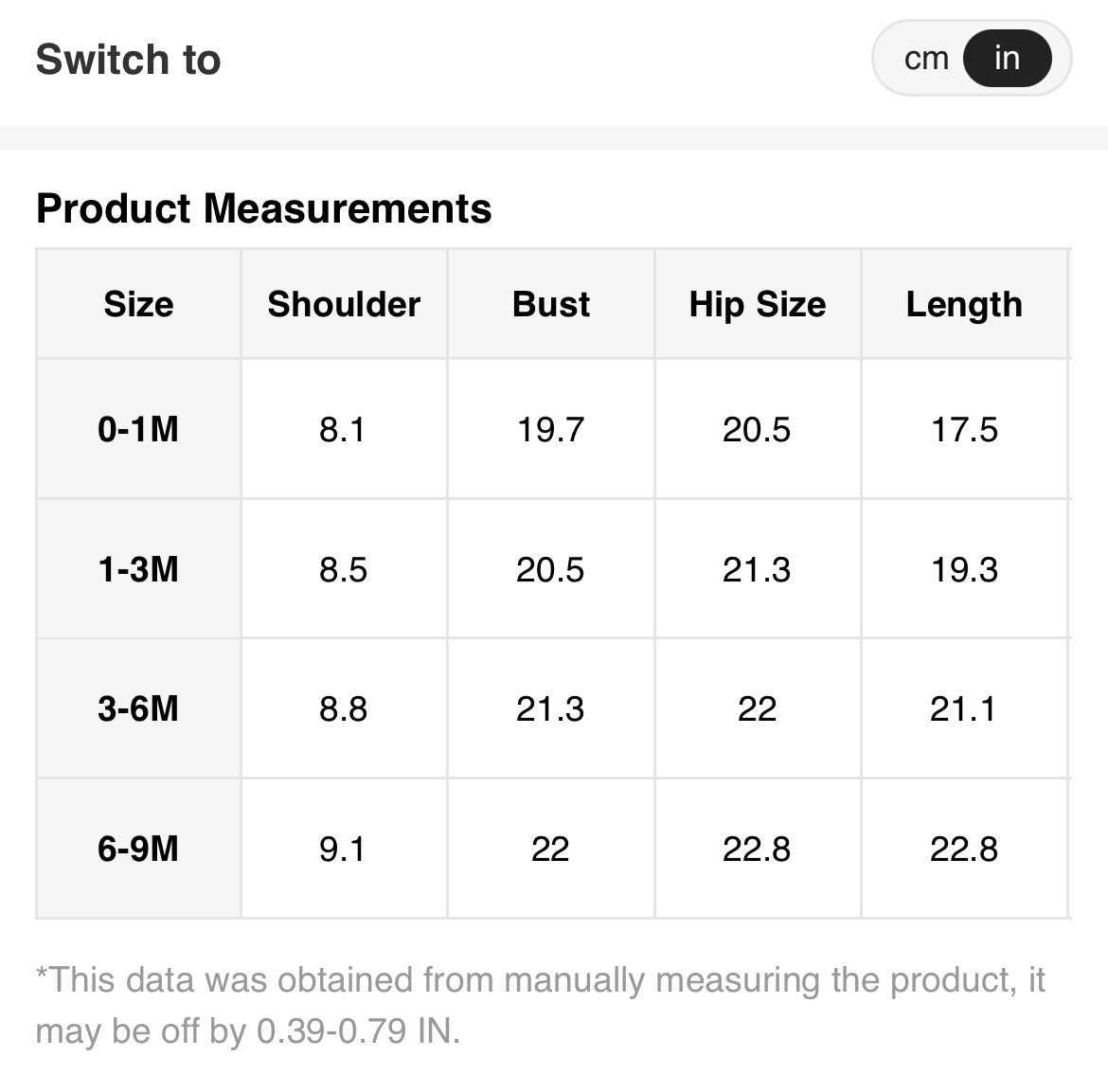Viewport: 1108px width, 1092px height.
Task: Click the 0-1M length value 17.5
Action: click(964, 429)
